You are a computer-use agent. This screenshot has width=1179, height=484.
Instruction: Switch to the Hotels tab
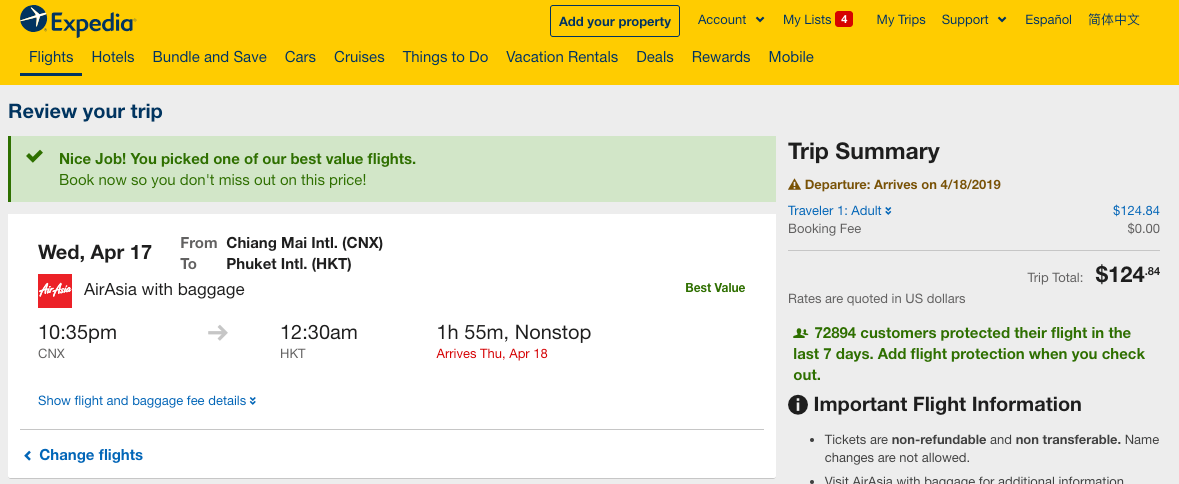pyautogui.click(x=113, y=57)
